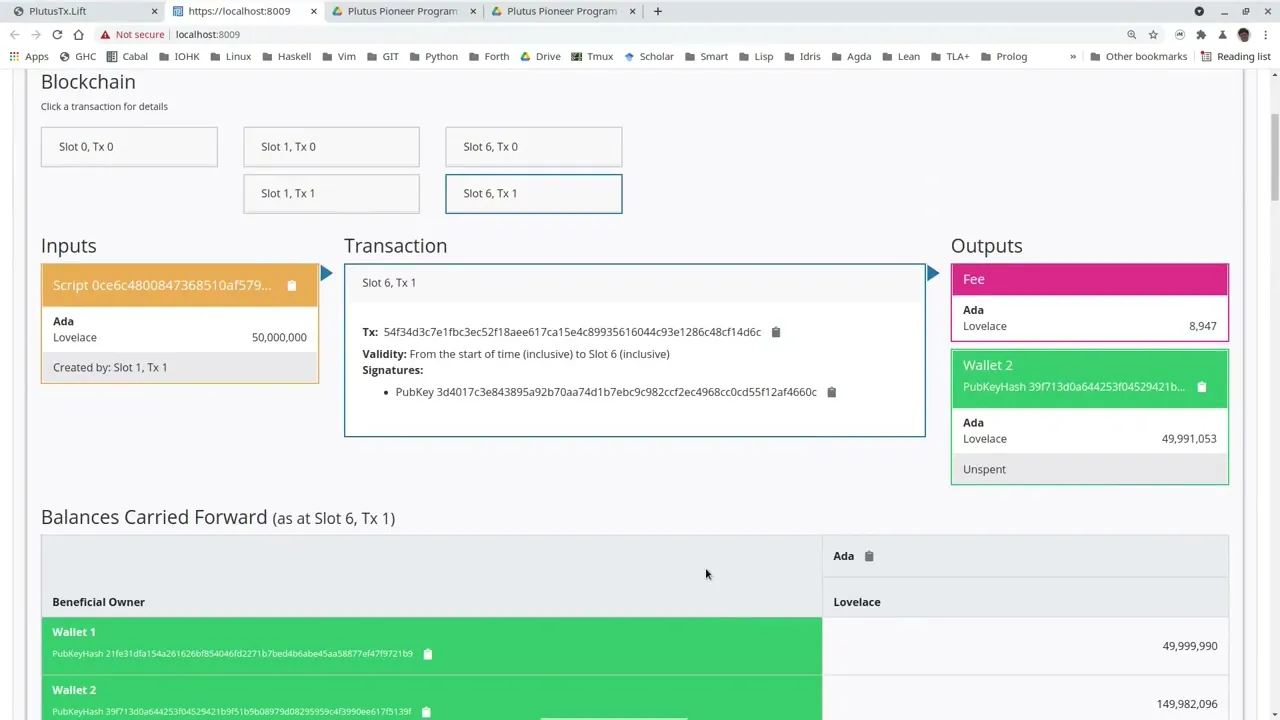Open Slot 1, Tx 1 transaction details
The height and width of the screenshot is (720, 1280).
click(331, 194)
